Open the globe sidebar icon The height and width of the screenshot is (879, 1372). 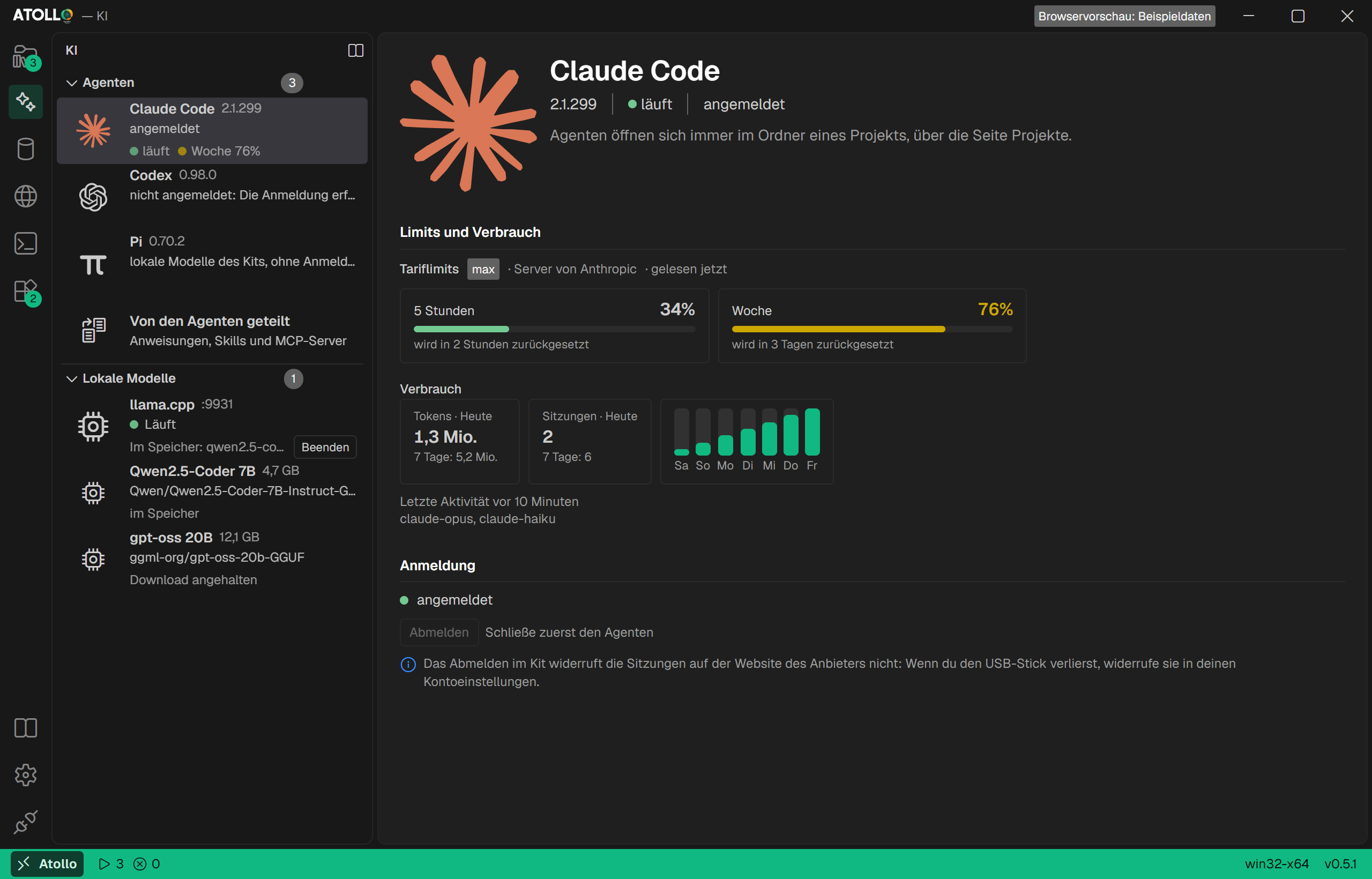coord(26,196)
